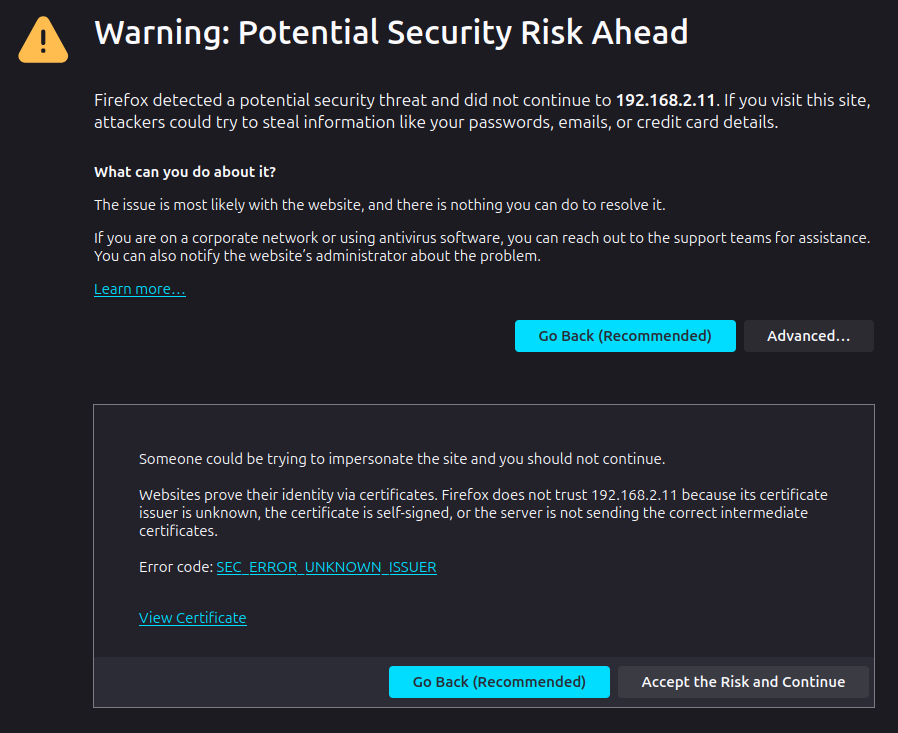Click the Warning: Potential Security Risk Ahead heading
Screen dimensions: 898x733
point(391,33)
